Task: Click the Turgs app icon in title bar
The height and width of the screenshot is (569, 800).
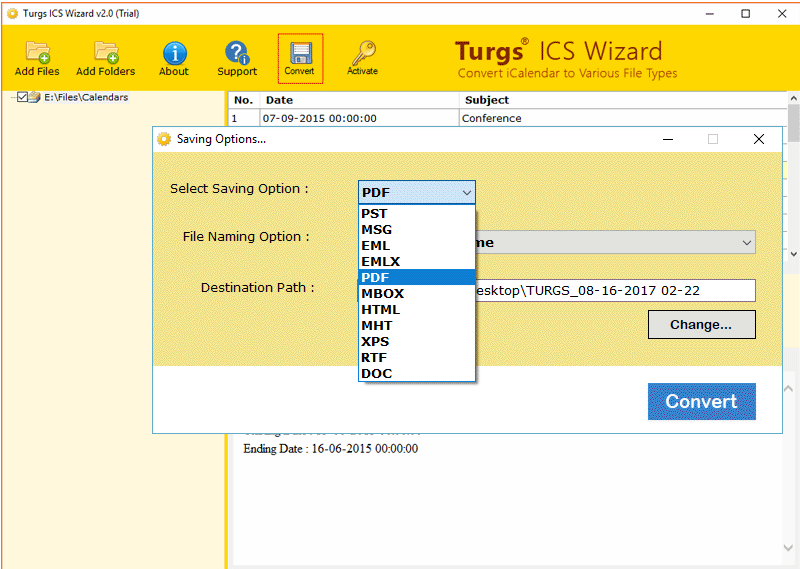Action: (12, 14)
